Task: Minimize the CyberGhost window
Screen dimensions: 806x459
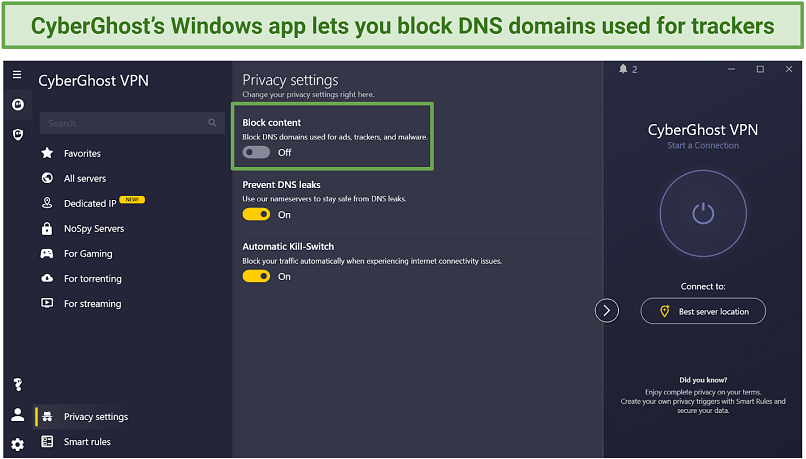Action: (731, 69)
